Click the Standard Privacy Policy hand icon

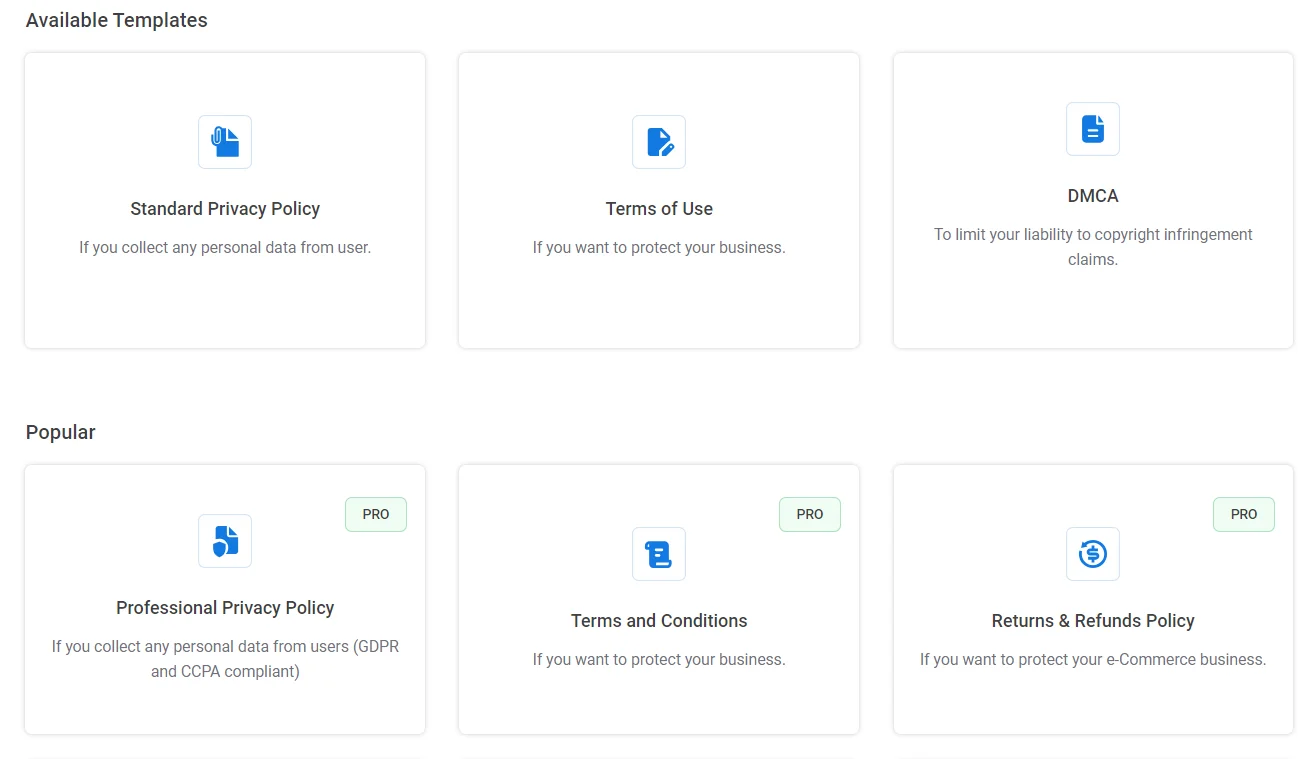tap(224, 141)
